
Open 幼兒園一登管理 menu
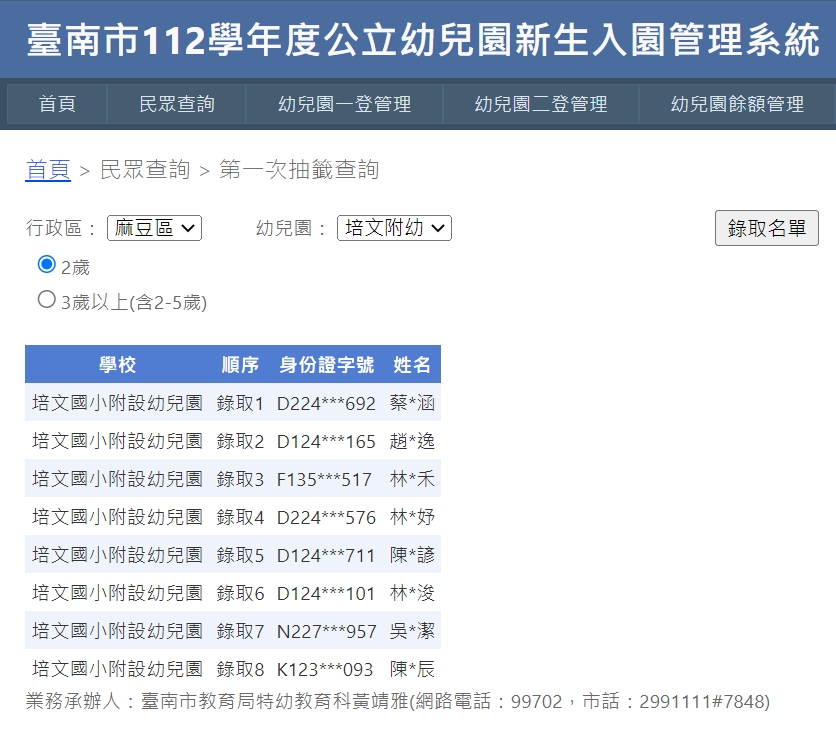coord(344,104)
